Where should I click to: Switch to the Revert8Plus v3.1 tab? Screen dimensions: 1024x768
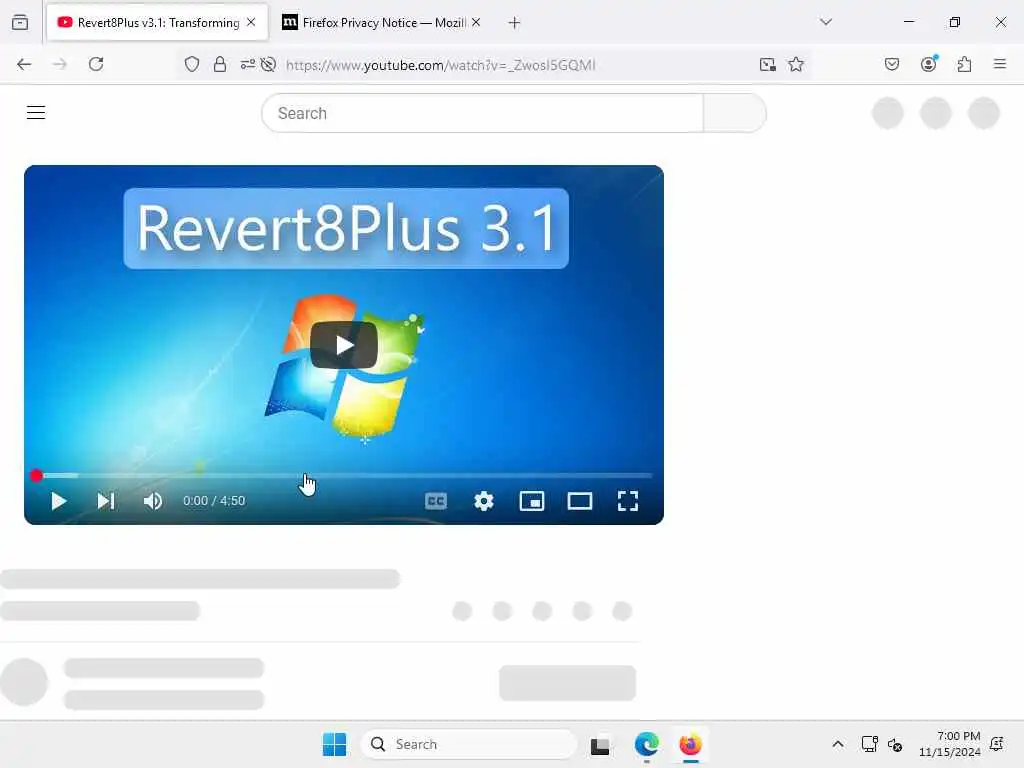[x=157, y=22]
